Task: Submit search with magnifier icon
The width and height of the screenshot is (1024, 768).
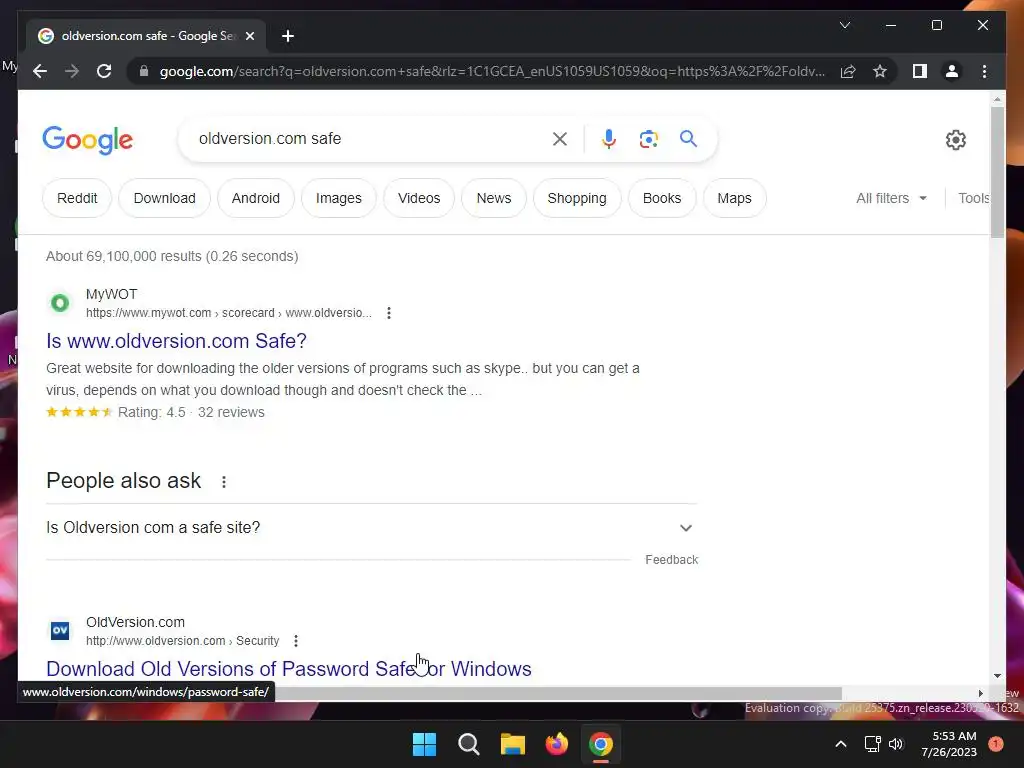Action: point(688,138)
